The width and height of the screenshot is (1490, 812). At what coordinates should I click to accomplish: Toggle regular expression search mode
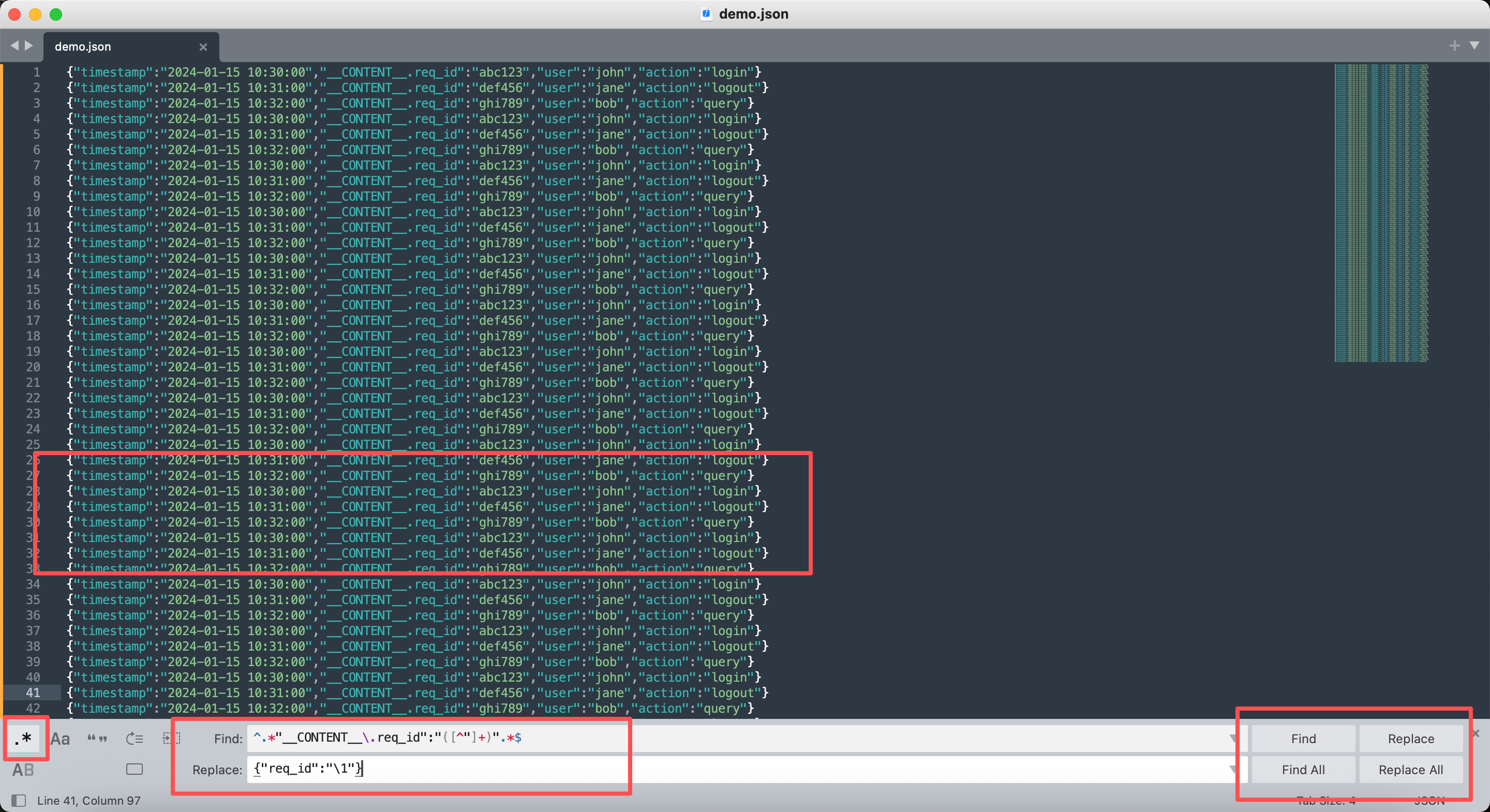click(24, 739)
